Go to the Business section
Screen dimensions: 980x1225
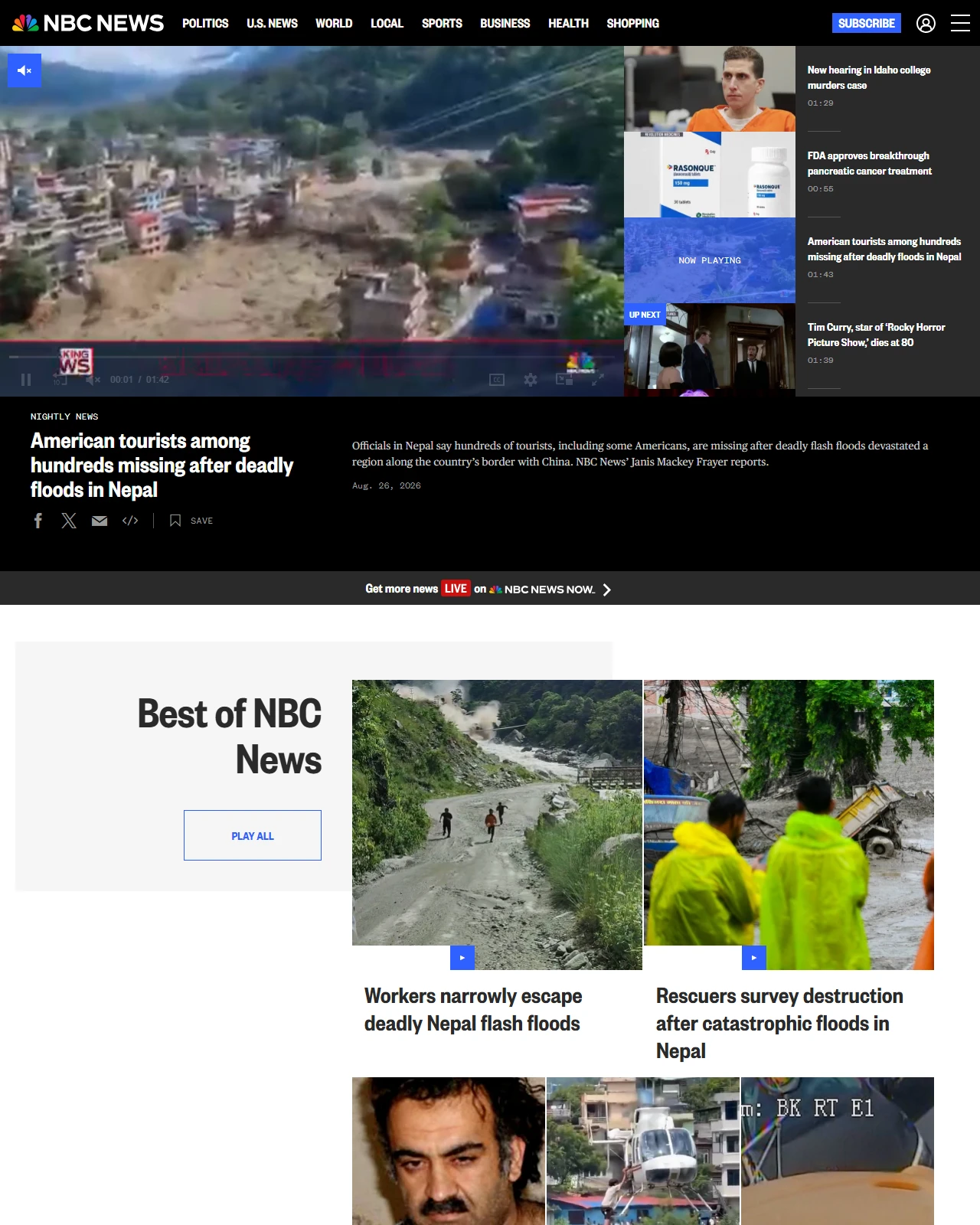[x=505, y=23]
